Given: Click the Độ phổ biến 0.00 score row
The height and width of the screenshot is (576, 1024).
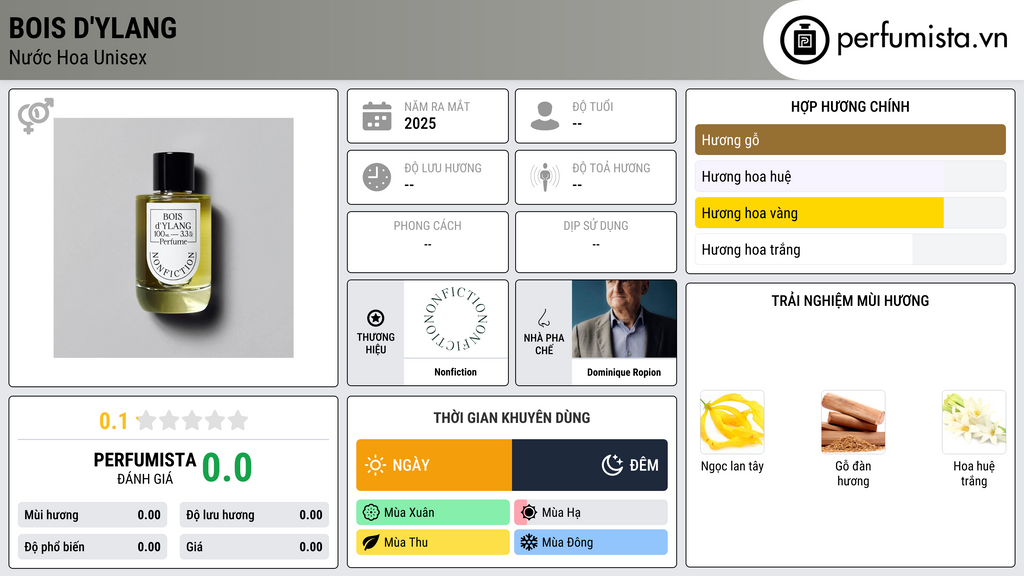Looking at the screenshot, I should [x=92, y=547].
